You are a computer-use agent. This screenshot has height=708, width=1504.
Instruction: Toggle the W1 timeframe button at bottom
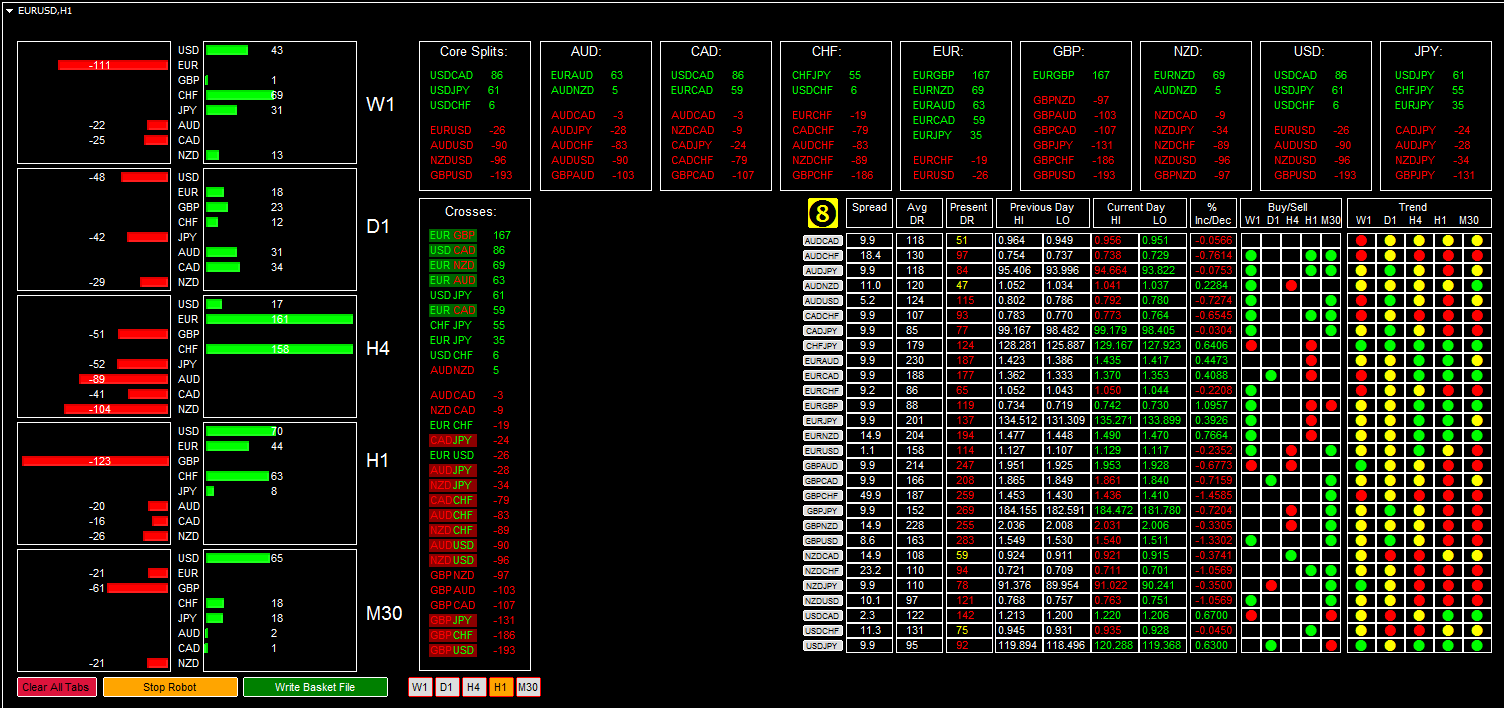[420, 687]
